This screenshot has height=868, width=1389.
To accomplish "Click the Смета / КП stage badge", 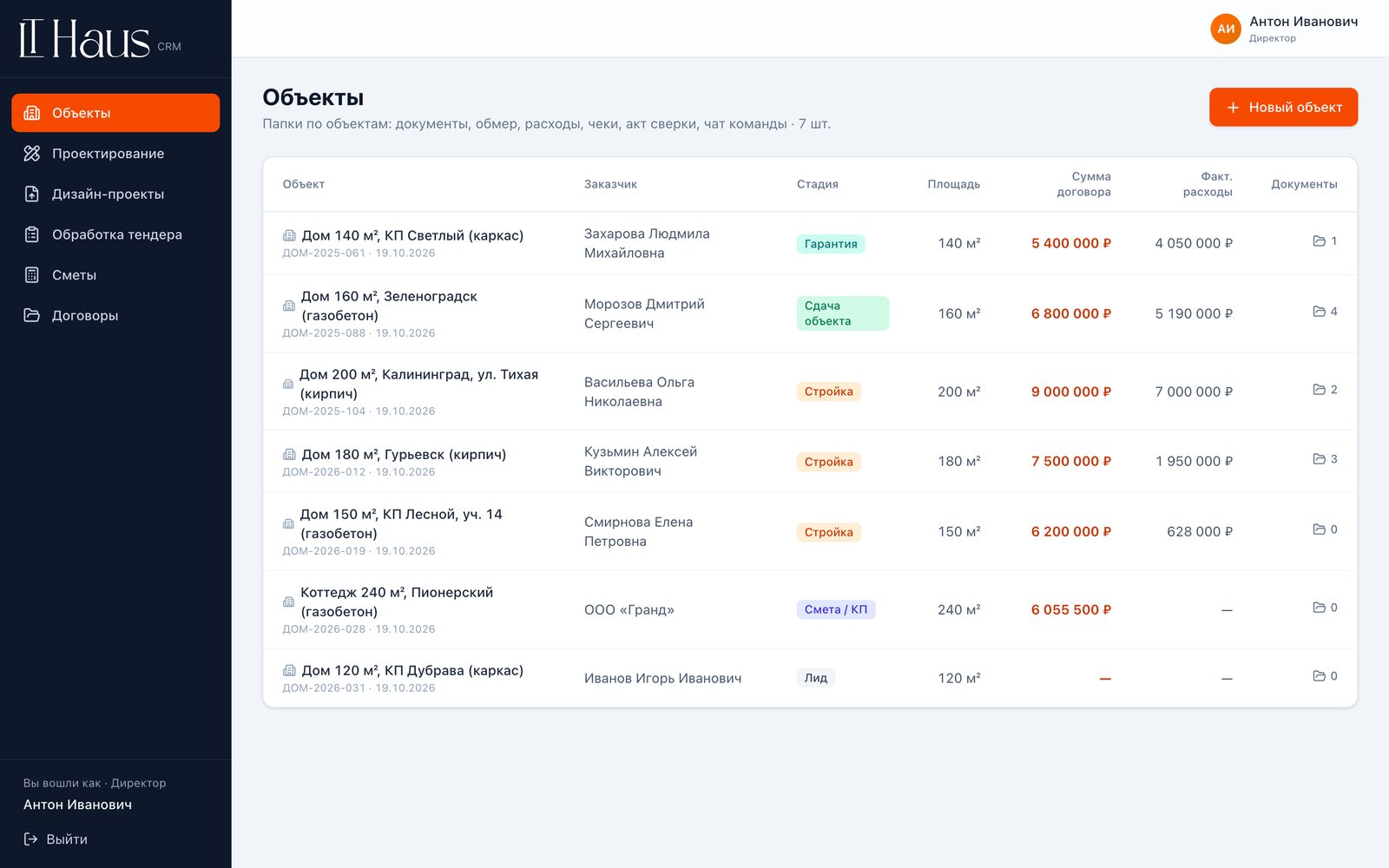I will click(x=836, y=609).
